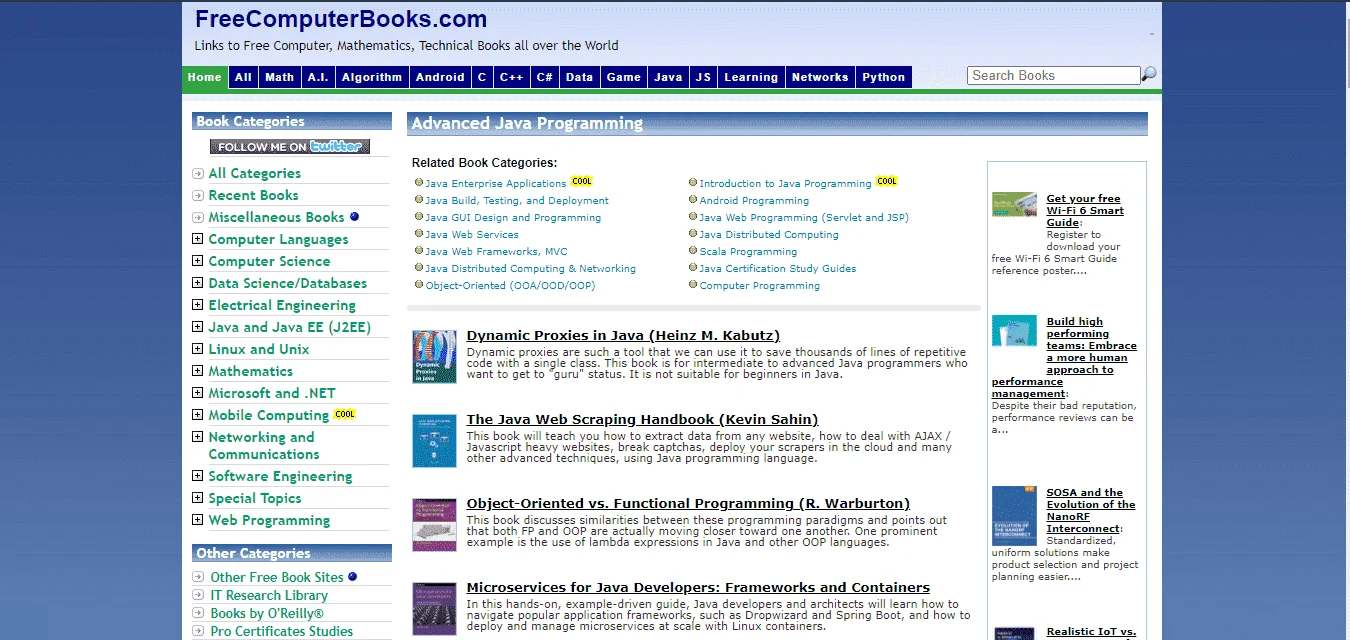Open Microservices for Java Developers cover
The width and height of the screenshot is (1350, 640).
tap(434, 609)
